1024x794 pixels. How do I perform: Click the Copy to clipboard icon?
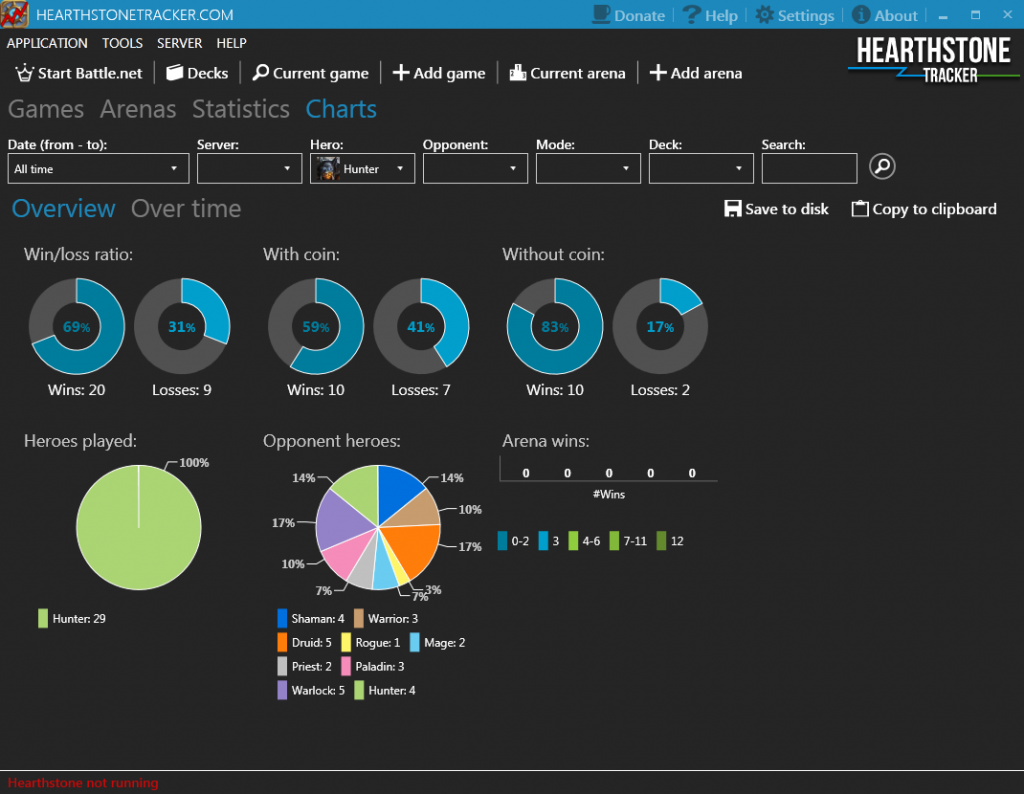pyautogui.click(x=860, y=209)
